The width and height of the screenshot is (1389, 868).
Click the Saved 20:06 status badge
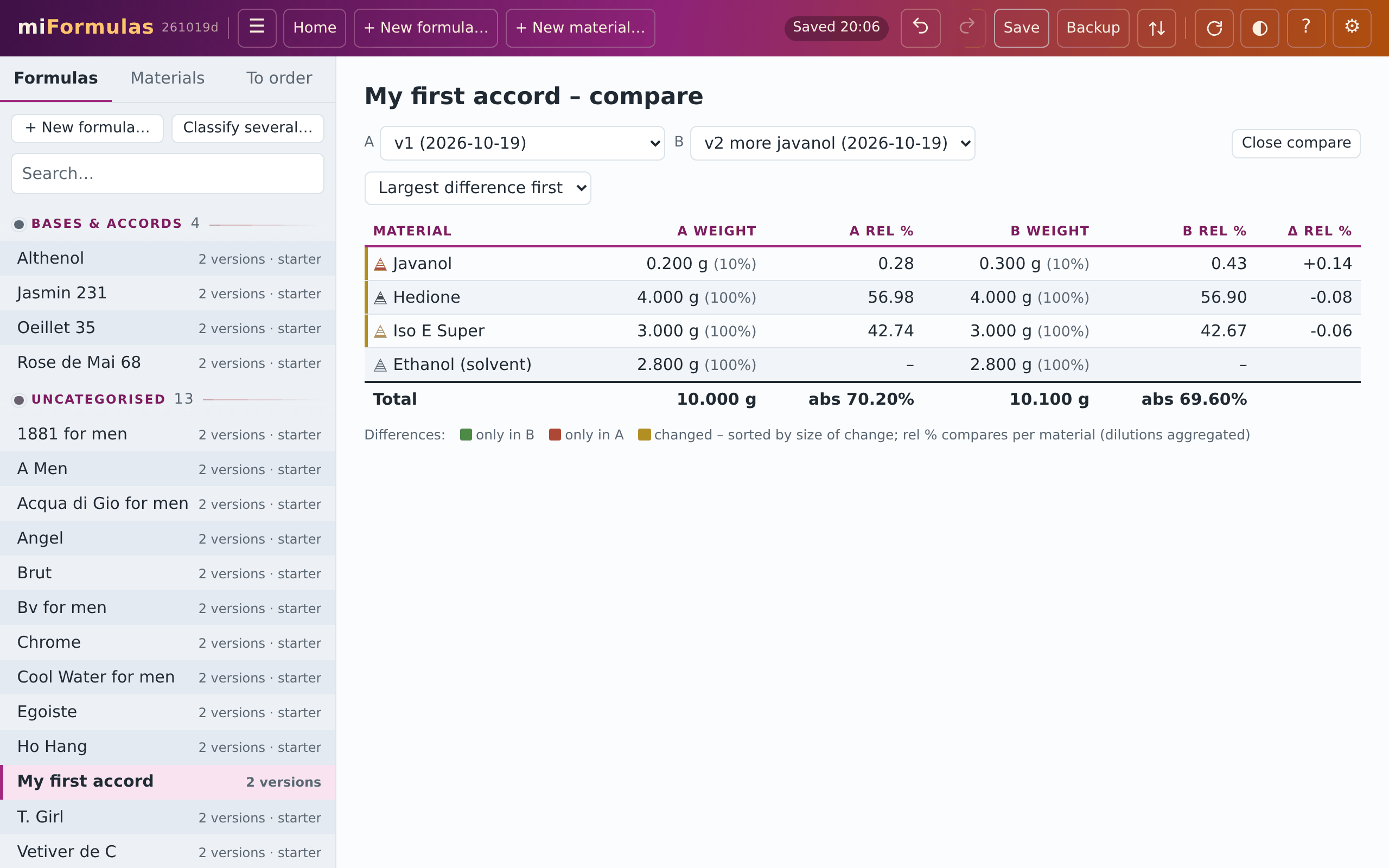[836, 27]
